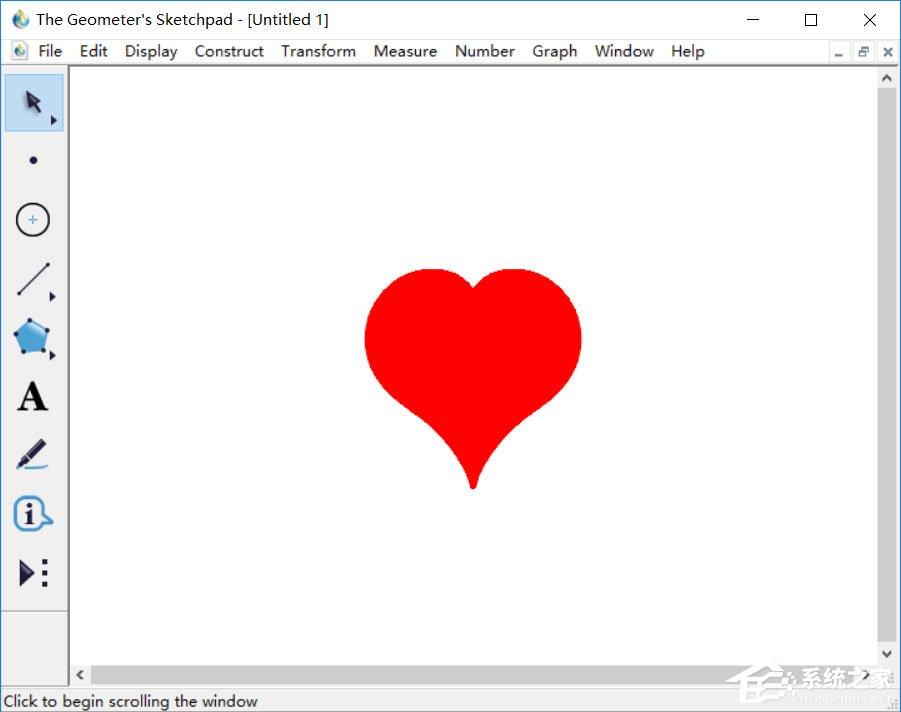
Task: Open the Graph menu
Action: [554, 51]
